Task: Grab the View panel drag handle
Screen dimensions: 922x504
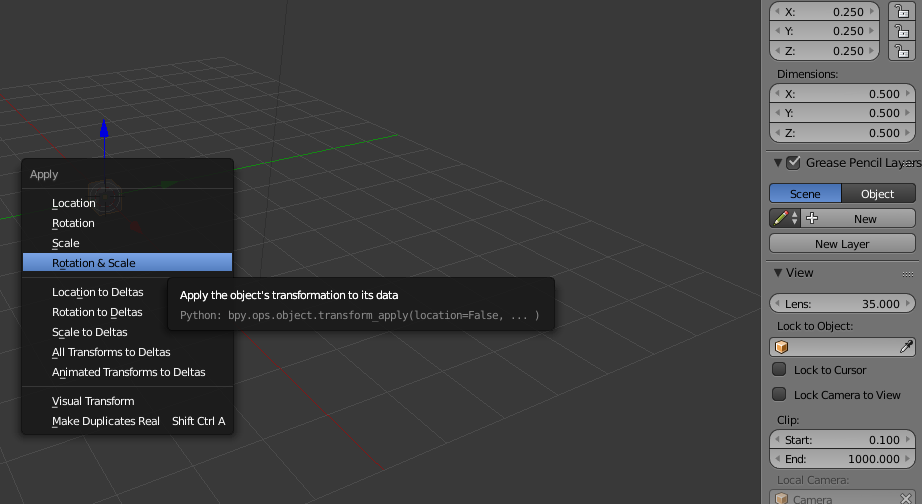Action: (x=908, y=273)
